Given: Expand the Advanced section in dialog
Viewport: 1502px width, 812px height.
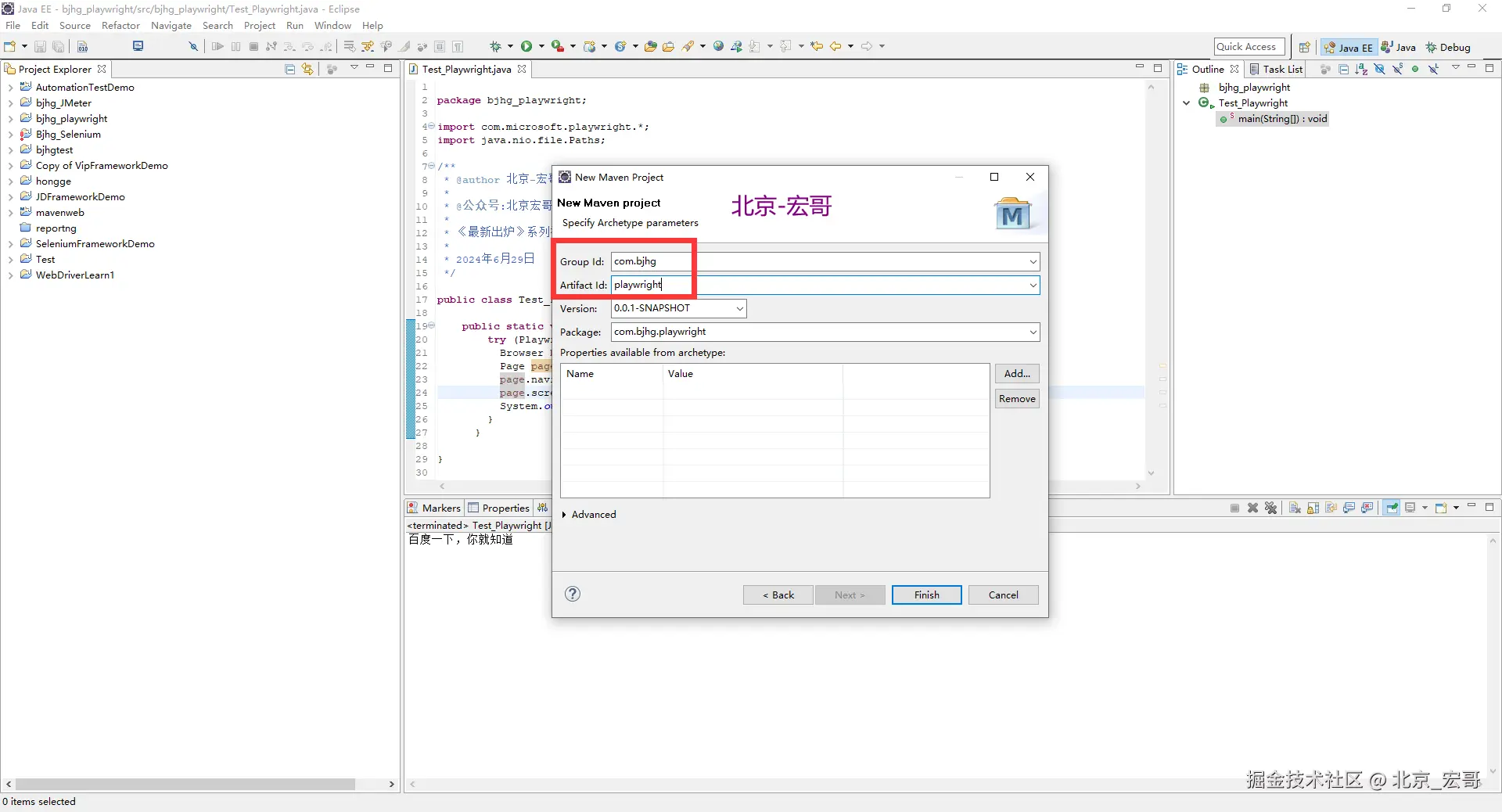Looking at the screenshot, I should pos(564,515).
